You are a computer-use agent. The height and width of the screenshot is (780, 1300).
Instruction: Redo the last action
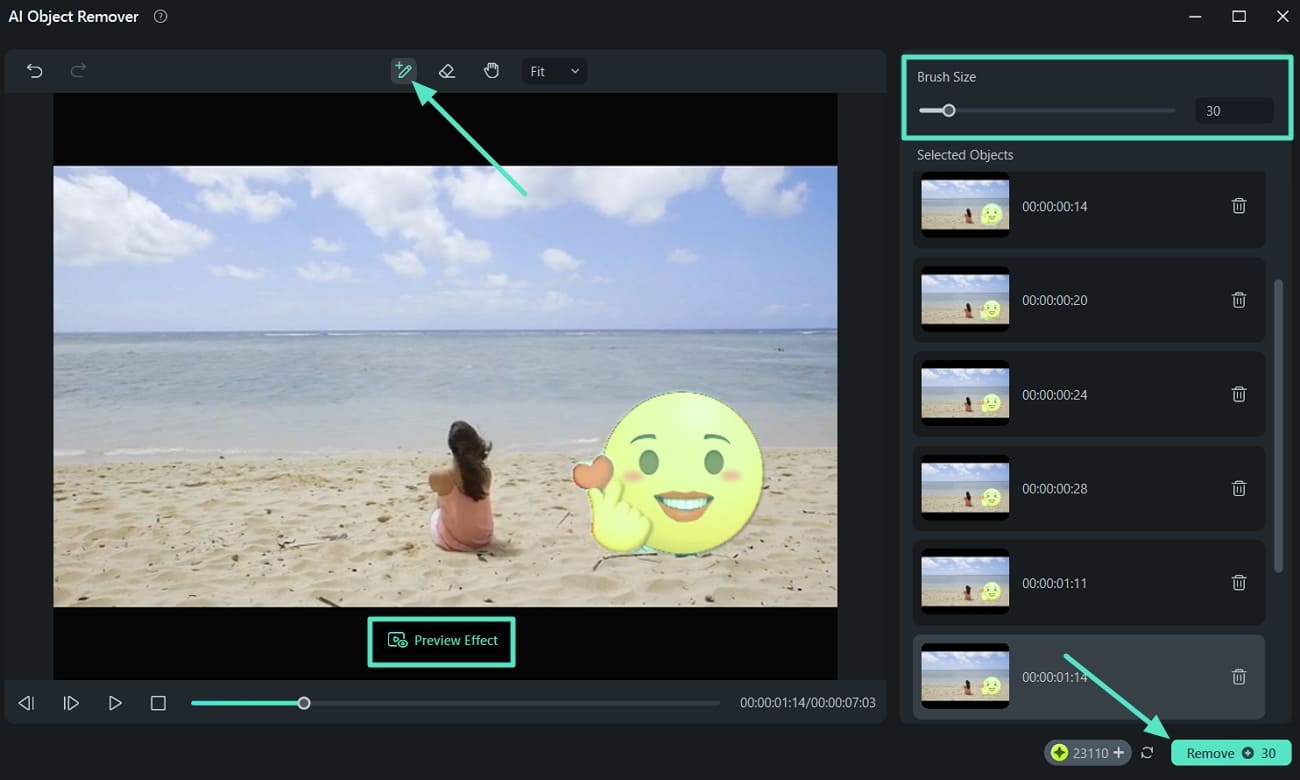[78, 71]
